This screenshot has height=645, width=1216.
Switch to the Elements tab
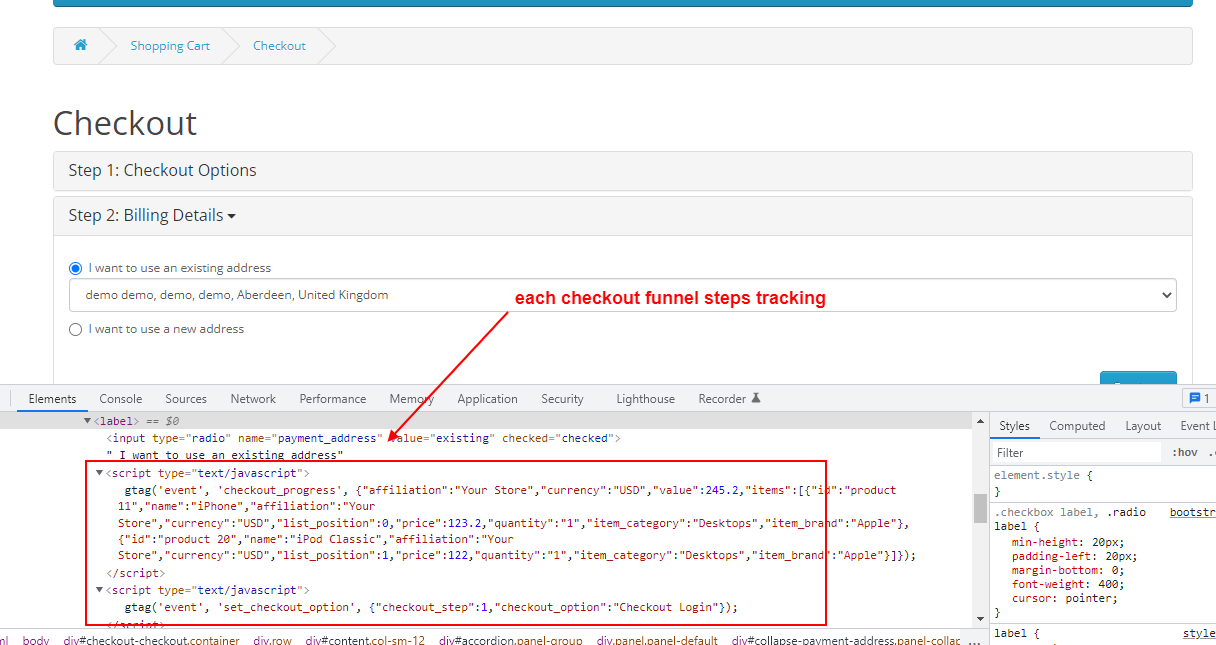click(52, 398)
